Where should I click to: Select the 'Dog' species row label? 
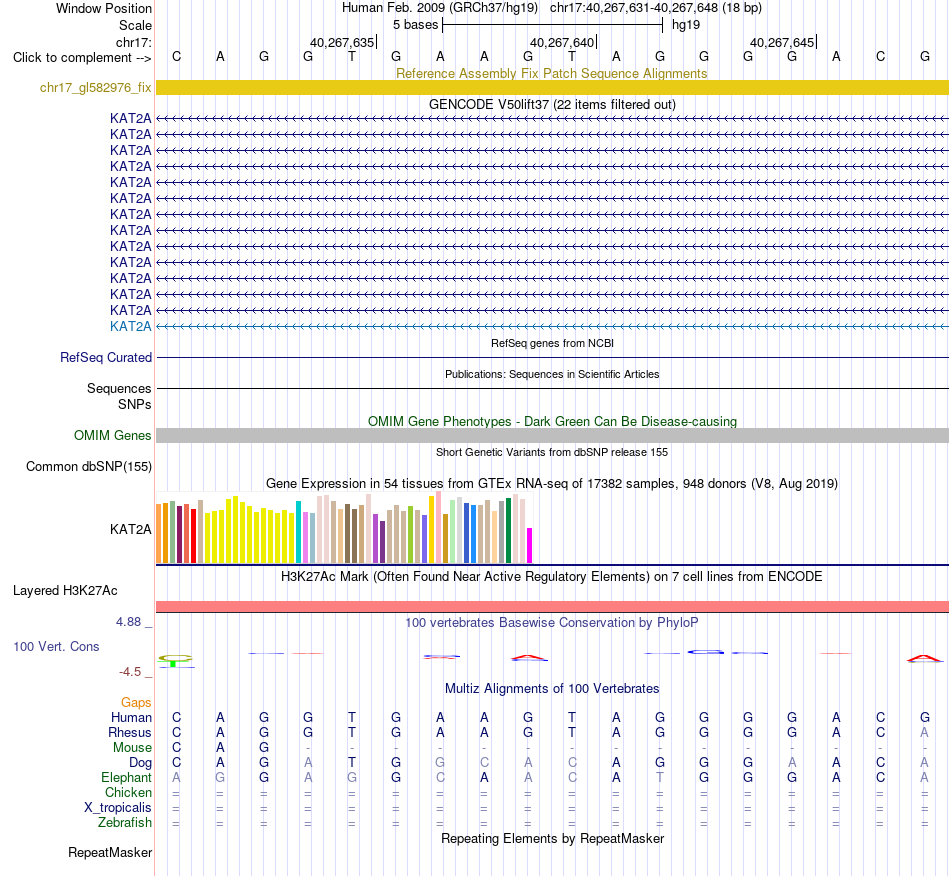pyautogui.click(x=140, y=763)
